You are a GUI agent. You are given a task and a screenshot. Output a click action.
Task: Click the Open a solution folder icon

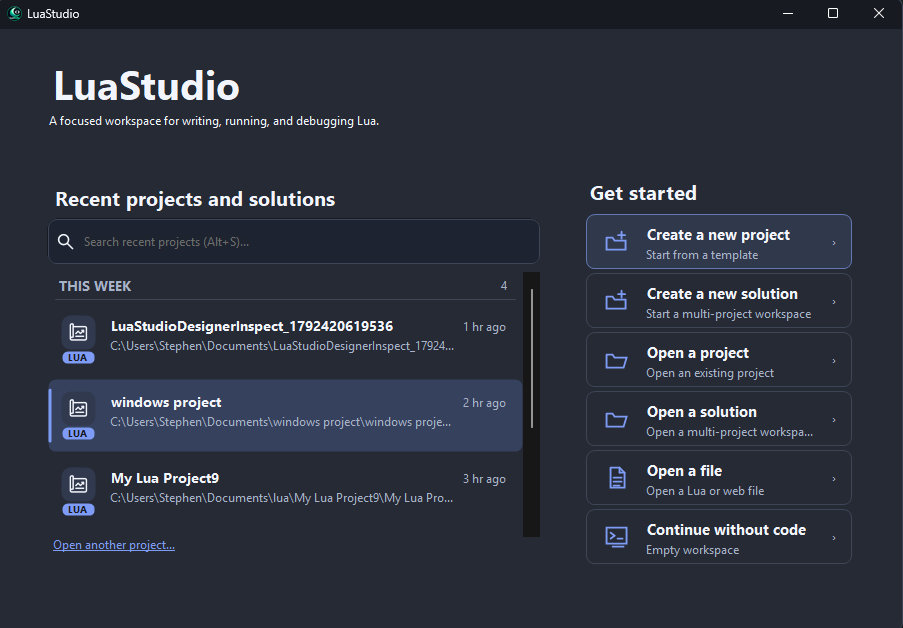(616, 419)
